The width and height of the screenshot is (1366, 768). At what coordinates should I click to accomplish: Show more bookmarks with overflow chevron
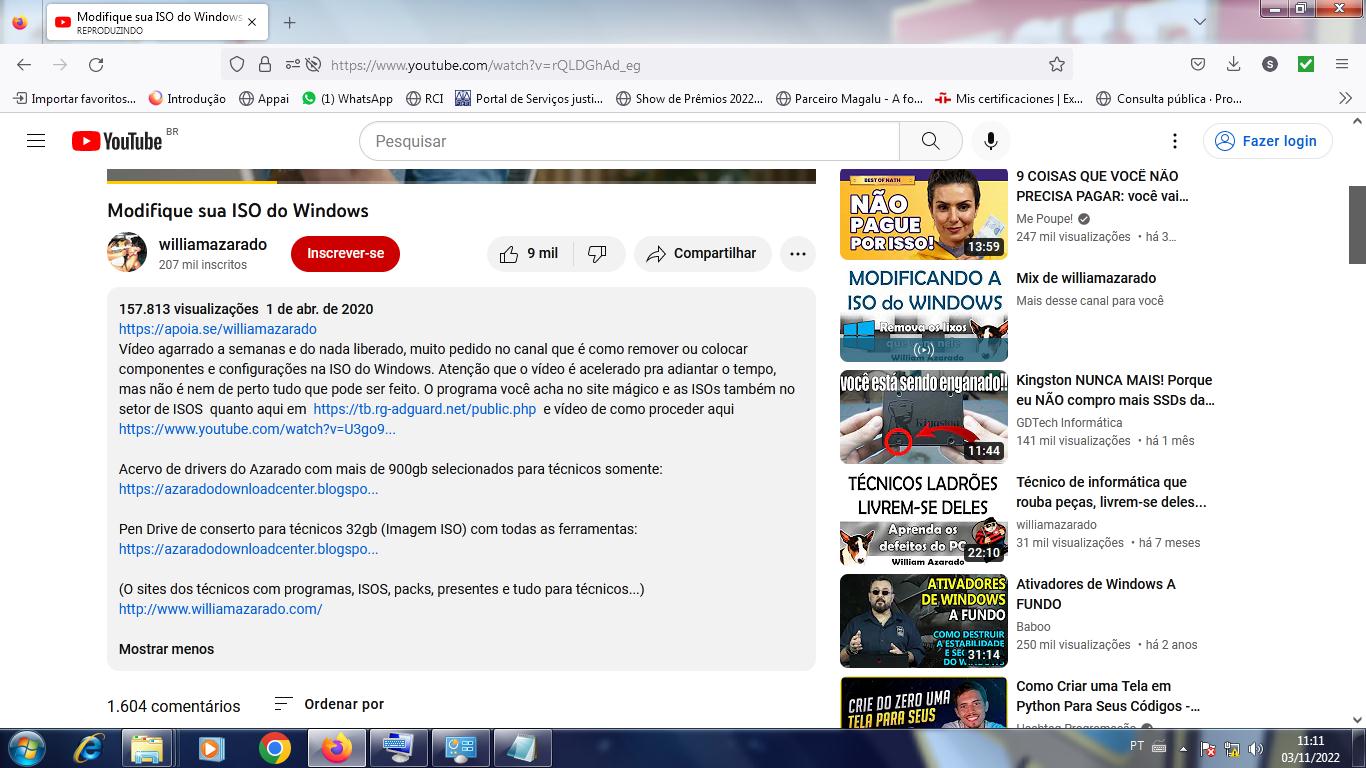coord(1345,99)
